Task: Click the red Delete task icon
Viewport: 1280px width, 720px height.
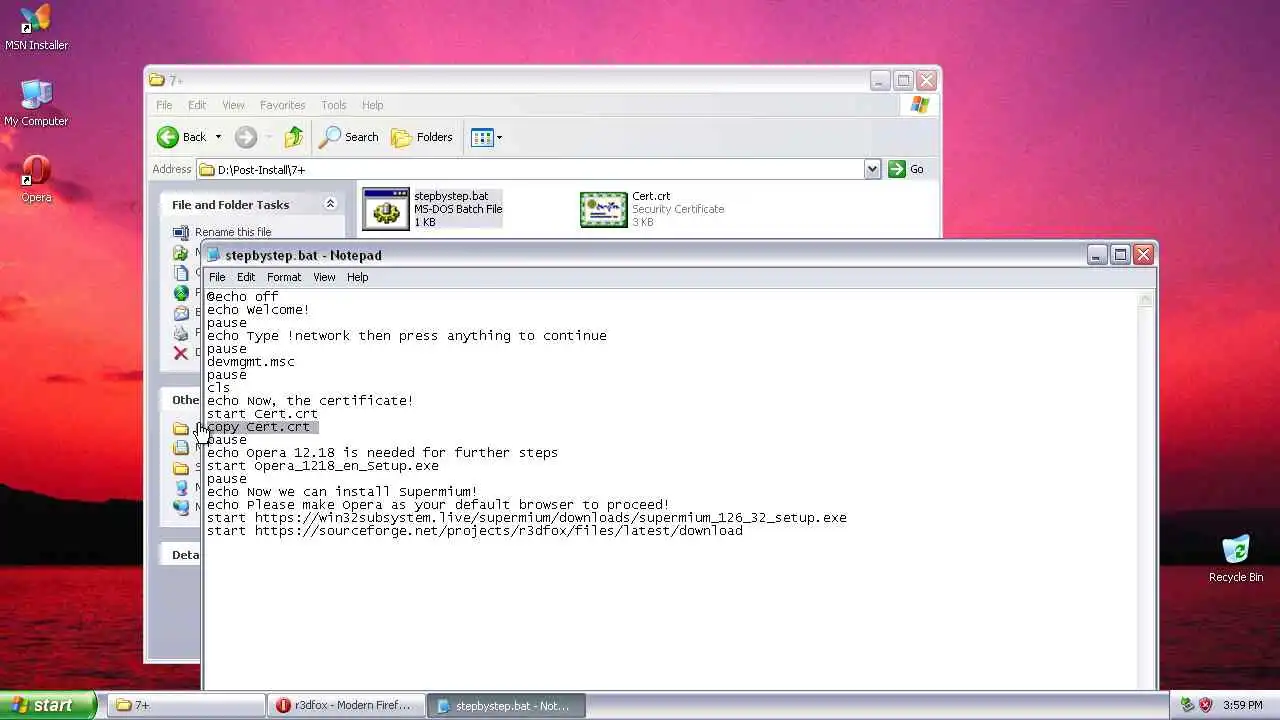Action: coord(180,352)
